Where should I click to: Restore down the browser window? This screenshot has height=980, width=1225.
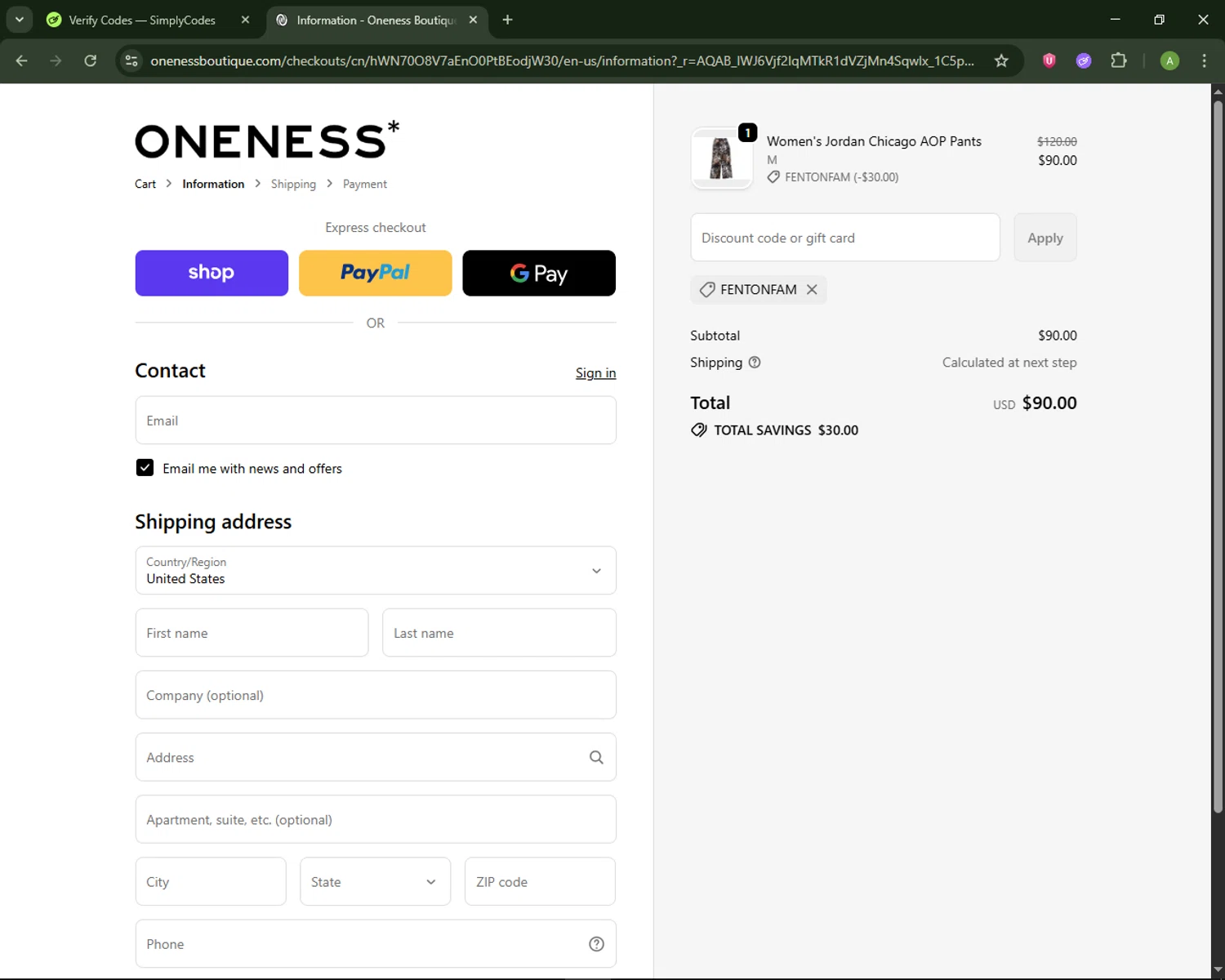1159,20
